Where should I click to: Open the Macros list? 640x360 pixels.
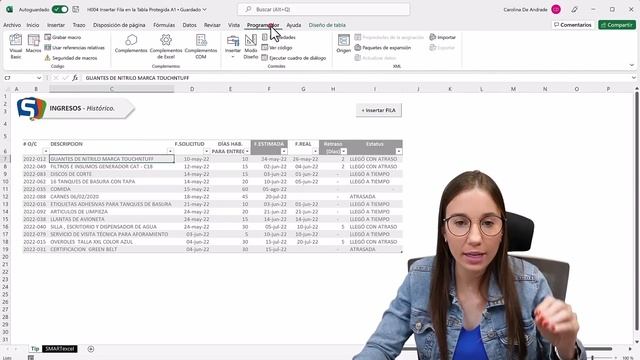(x=33, y=44)
